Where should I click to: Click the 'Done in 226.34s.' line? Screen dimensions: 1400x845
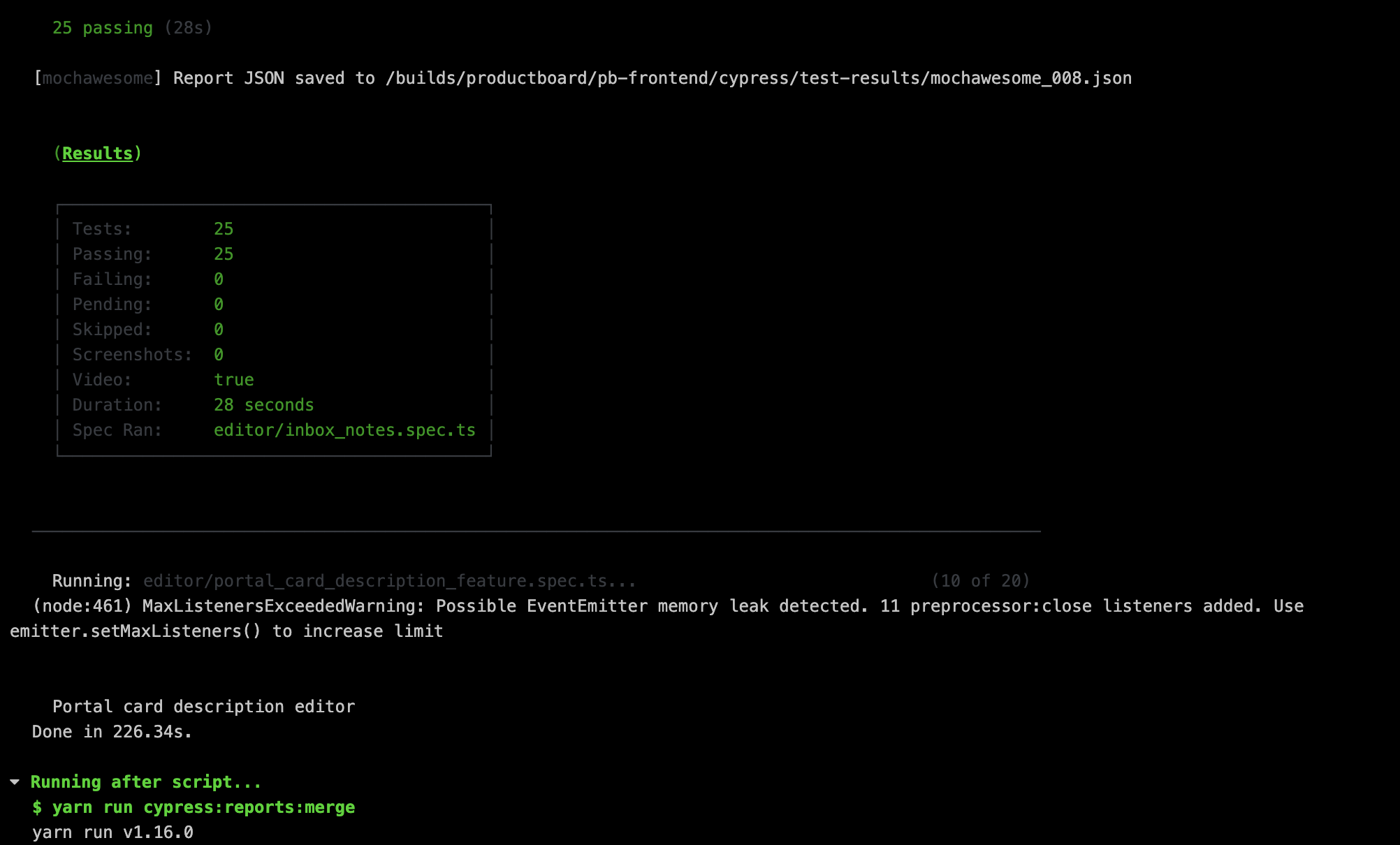[x=112, y=731]
